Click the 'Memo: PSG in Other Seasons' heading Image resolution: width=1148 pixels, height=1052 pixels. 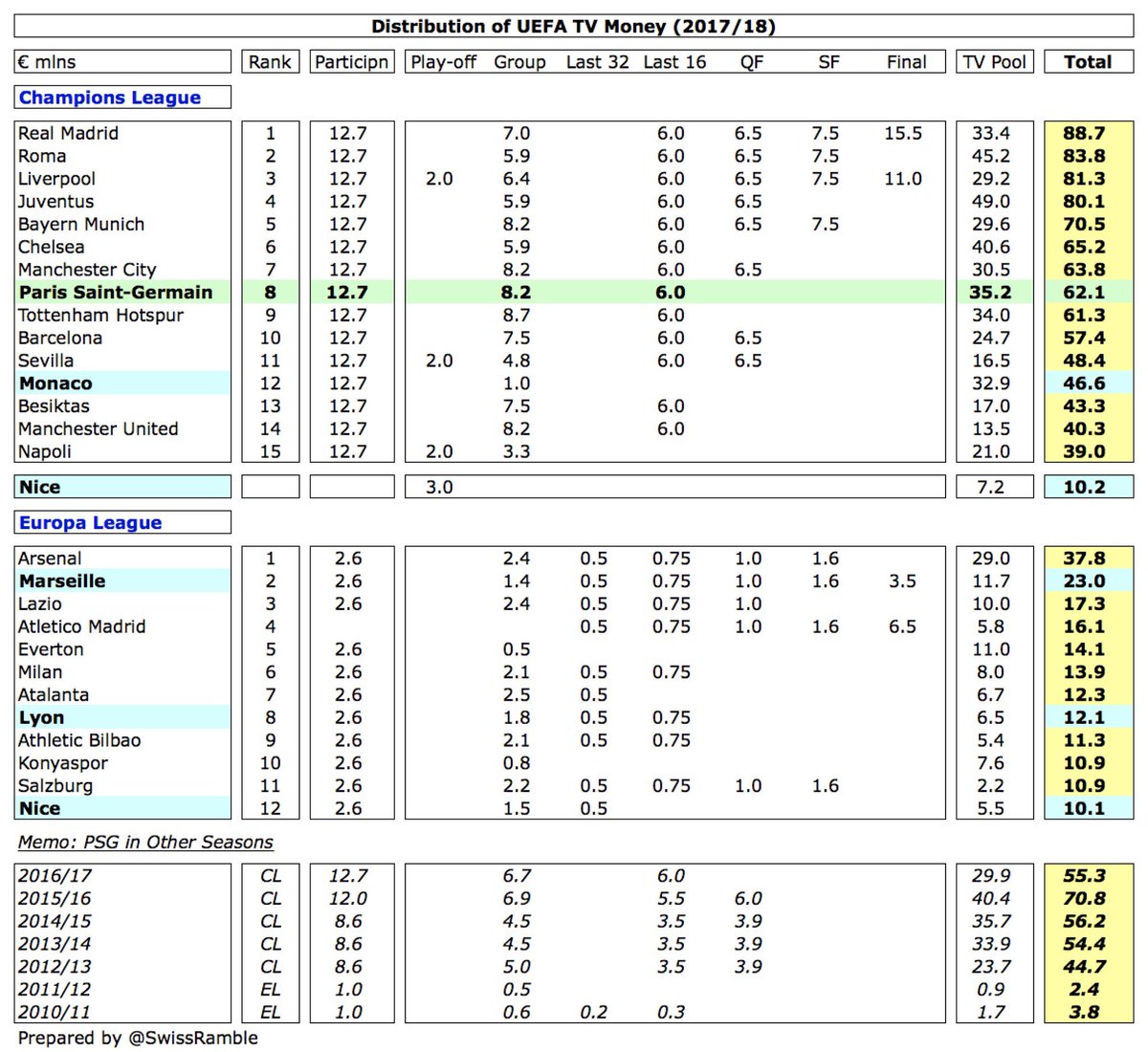(x=145, y=843)
